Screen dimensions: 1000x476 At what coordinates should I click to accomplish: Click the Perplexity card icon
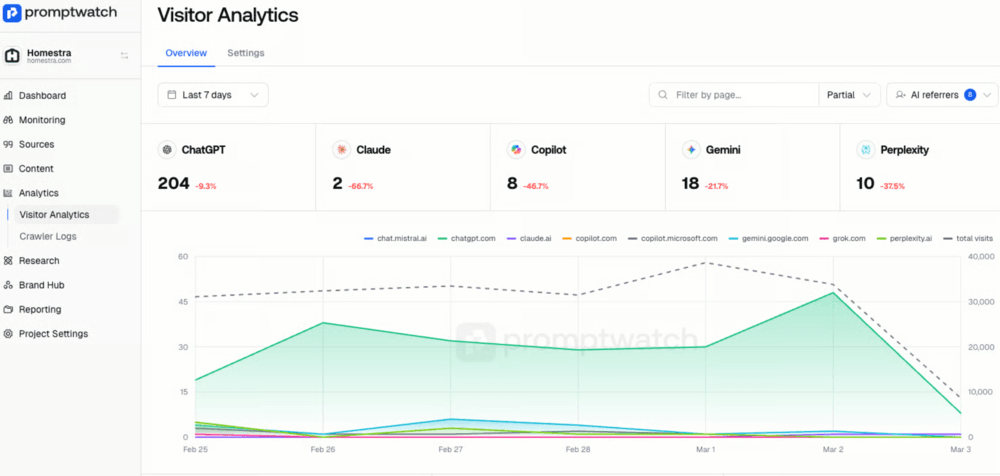(x=866, y=150)
